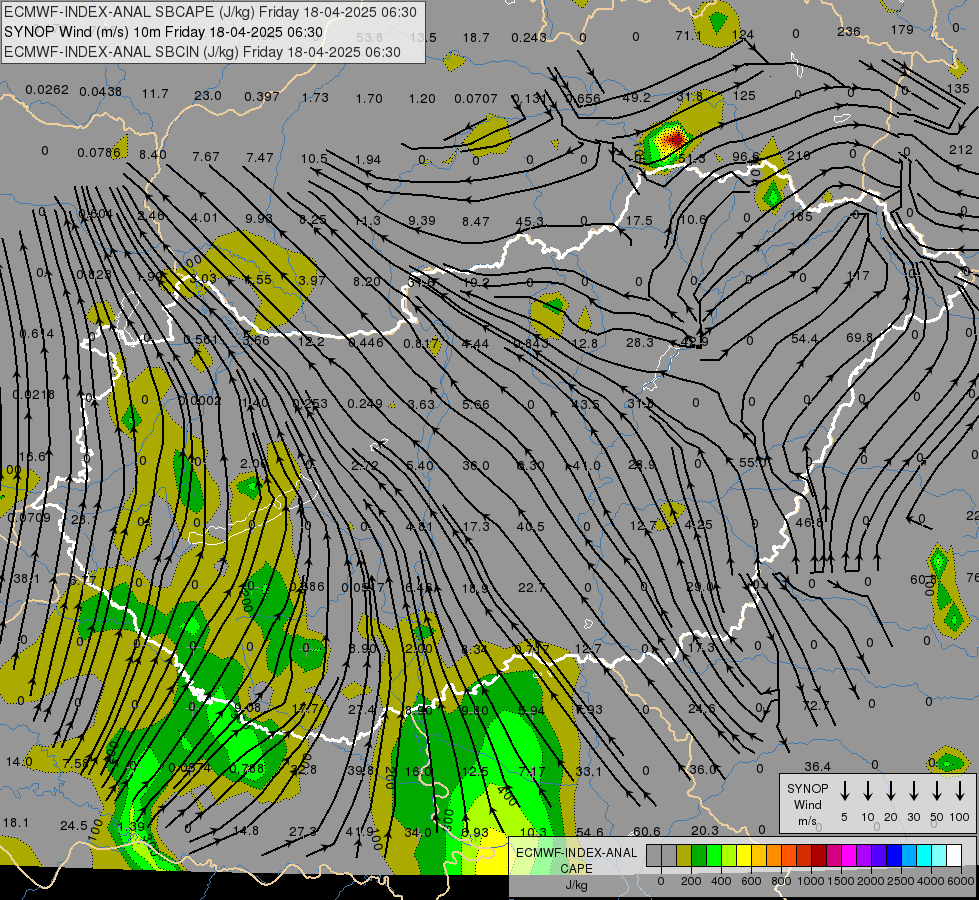Click the map value '60.6'
Image resolution: width=979 pixels, height=900 pixels.
coord(646,831)
